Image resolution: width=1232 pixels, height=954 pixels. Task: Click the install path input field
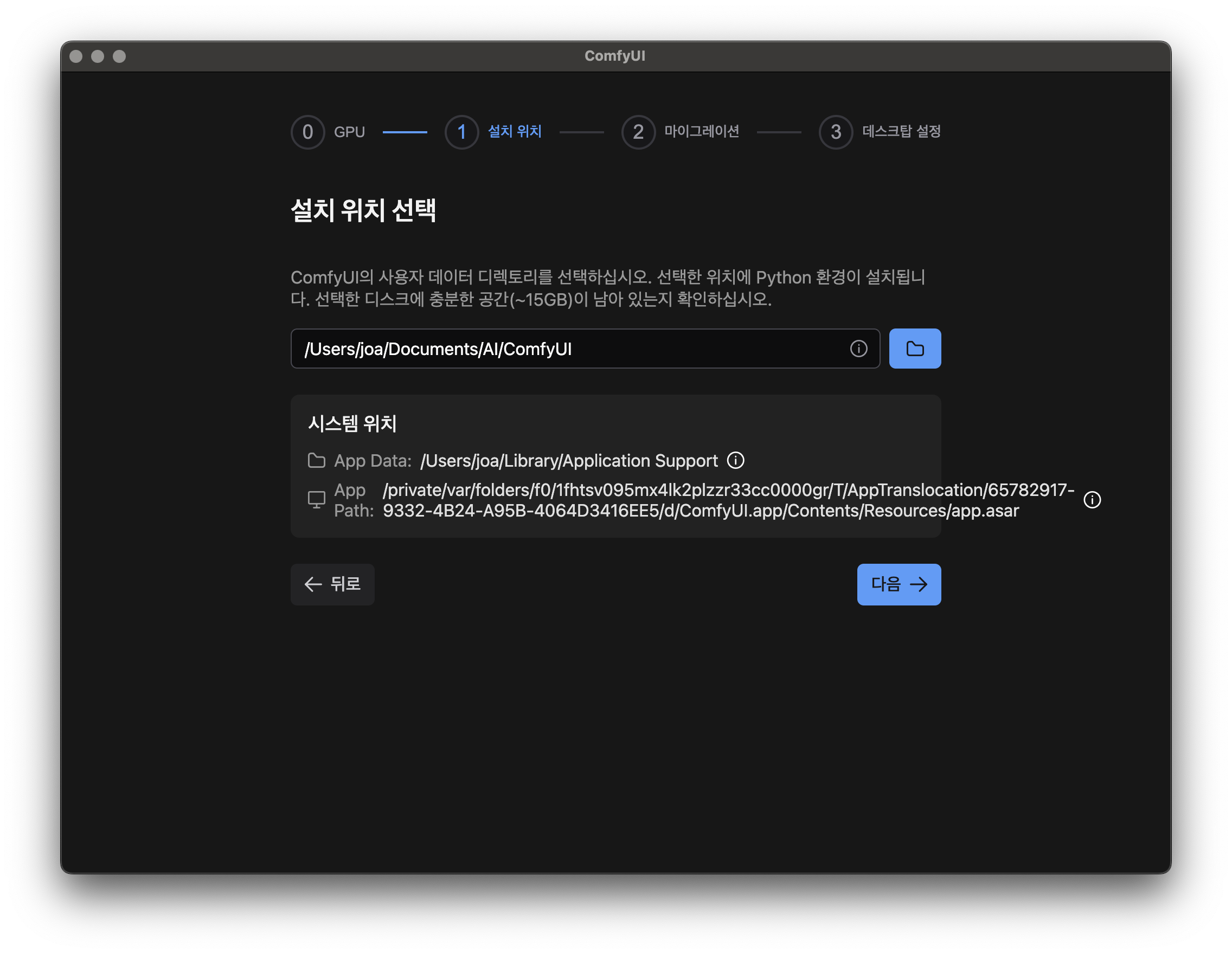click(x=564, y=349)
